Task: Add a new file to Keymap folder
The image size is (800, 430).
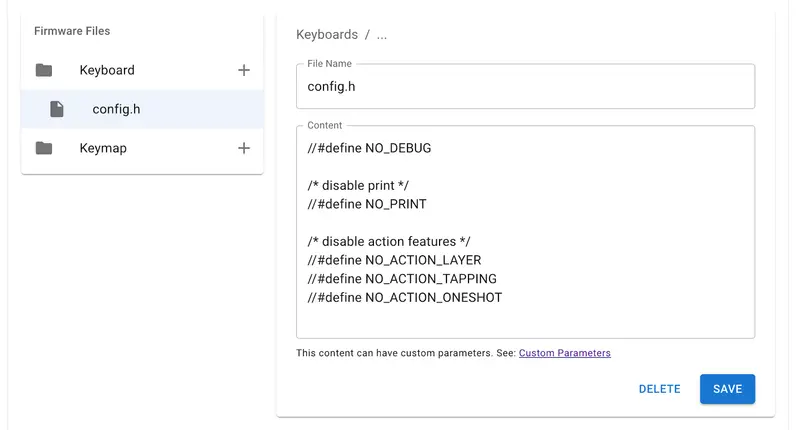Action: coord(243,148)
